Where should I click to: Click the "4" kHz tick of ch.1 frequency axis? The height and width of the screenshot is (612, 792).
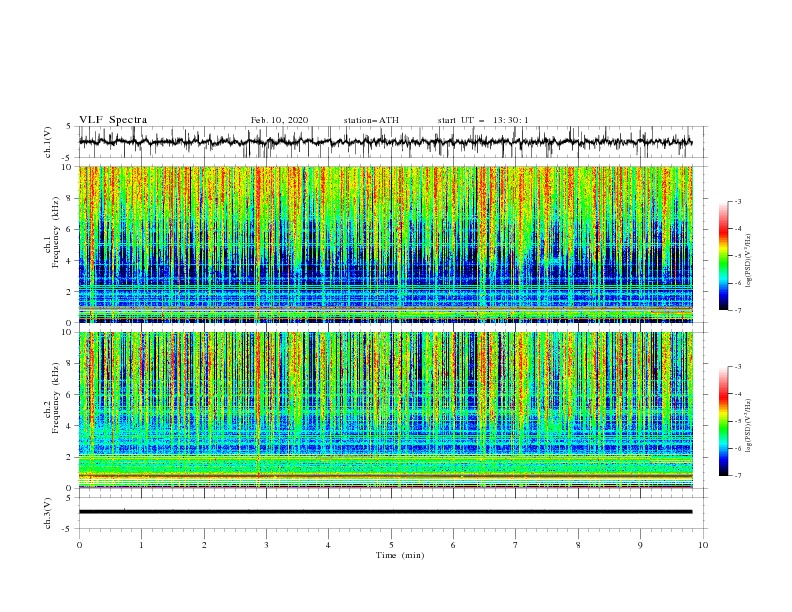tap(71, 261)
